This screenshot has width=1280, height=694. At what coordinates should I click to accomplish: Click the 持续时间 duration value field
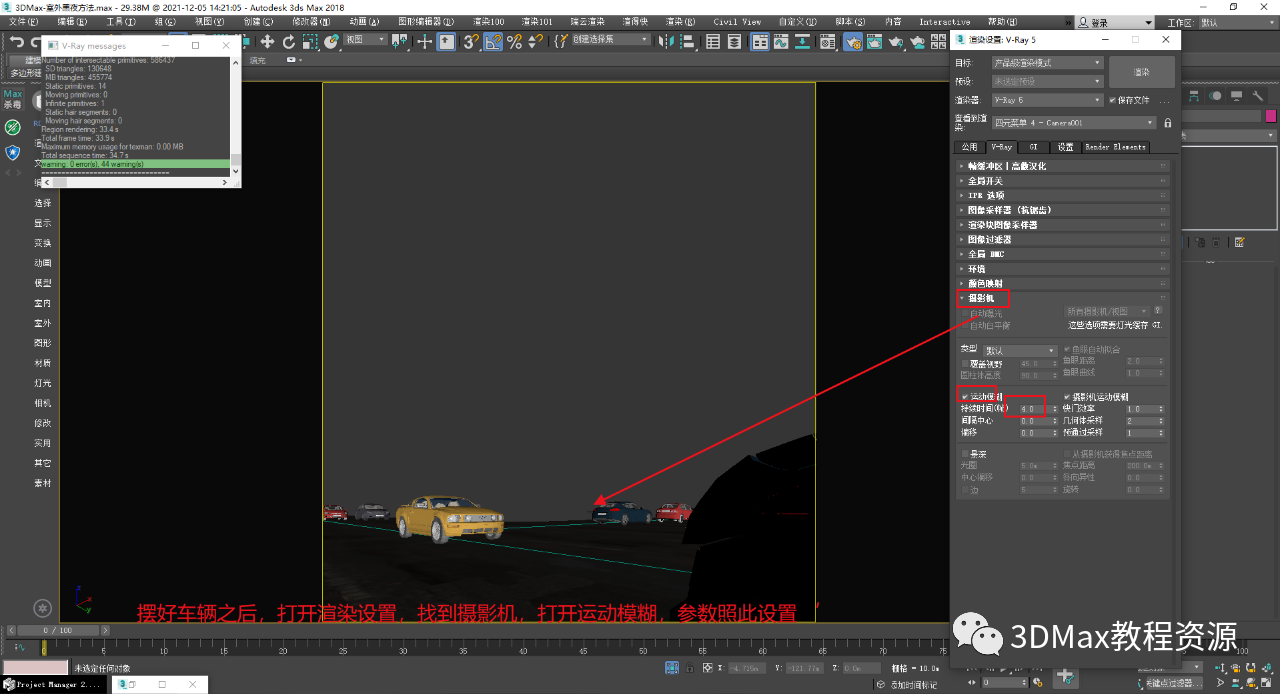coord(1029,409)
